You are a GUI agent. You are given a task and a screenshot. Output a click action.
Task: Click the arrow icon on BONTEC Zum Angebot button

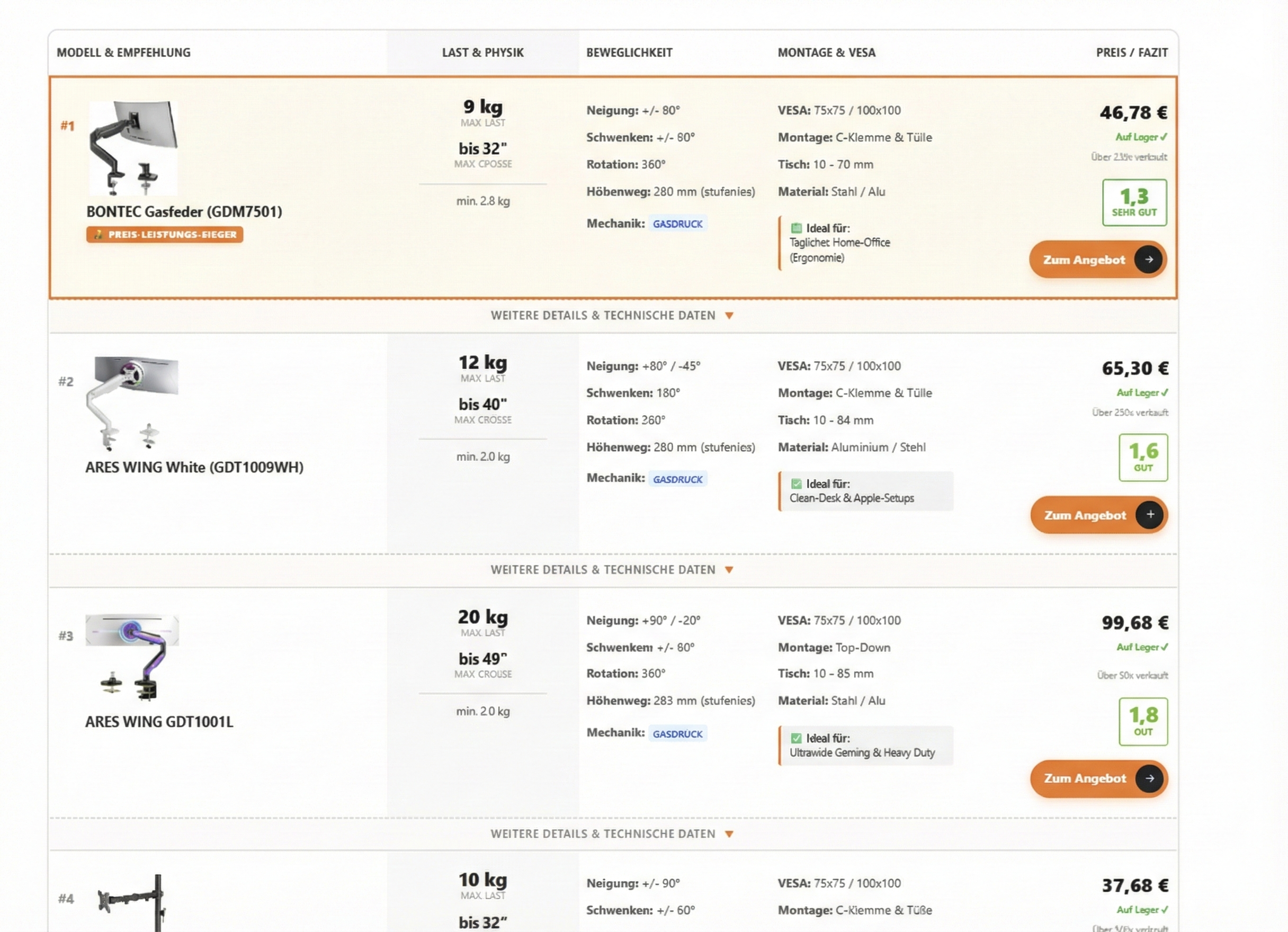click(1148, 259)
